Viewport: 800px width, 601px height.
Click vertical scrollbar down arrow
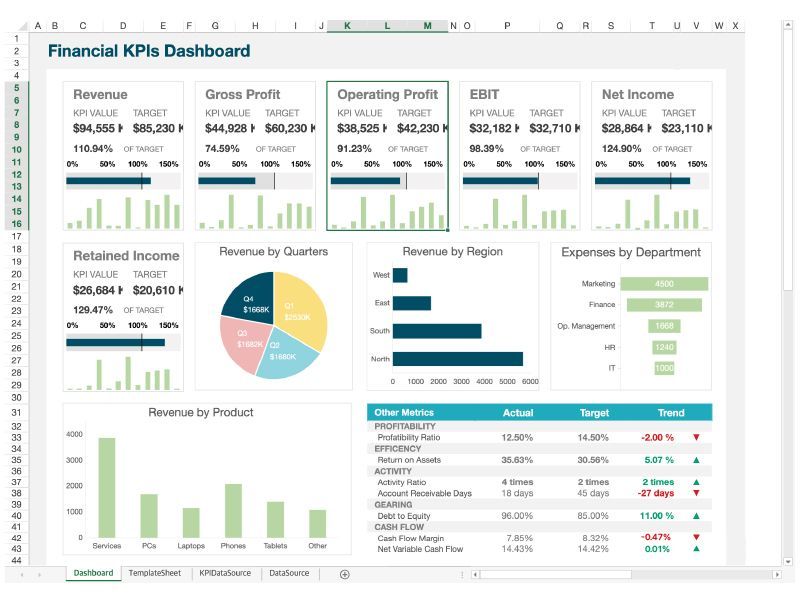tap(788, 561)
